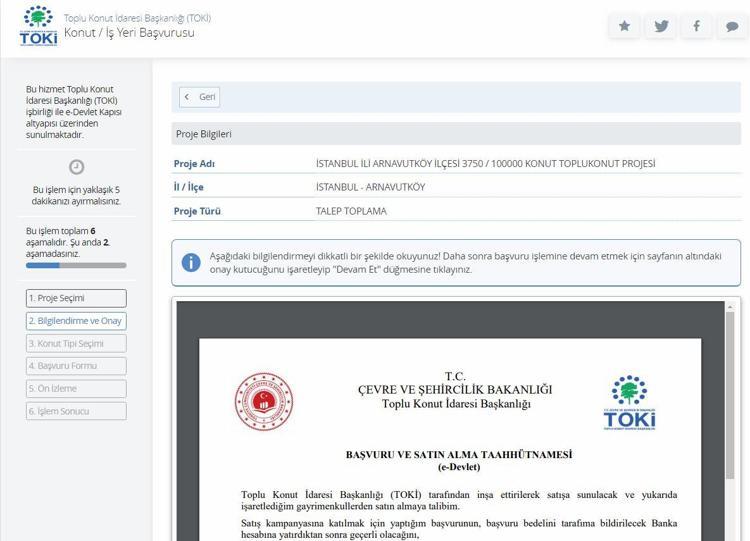Share the page via Twitter icon
750x541 pixels.
660,27
